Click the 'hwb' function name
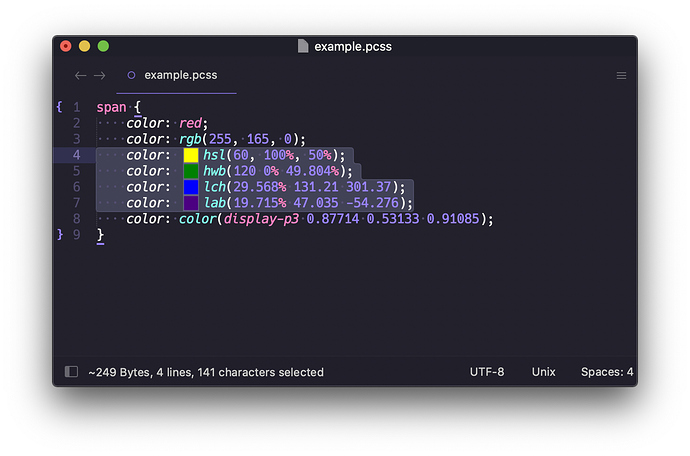The image size is (690, 456). coord(214,171)
